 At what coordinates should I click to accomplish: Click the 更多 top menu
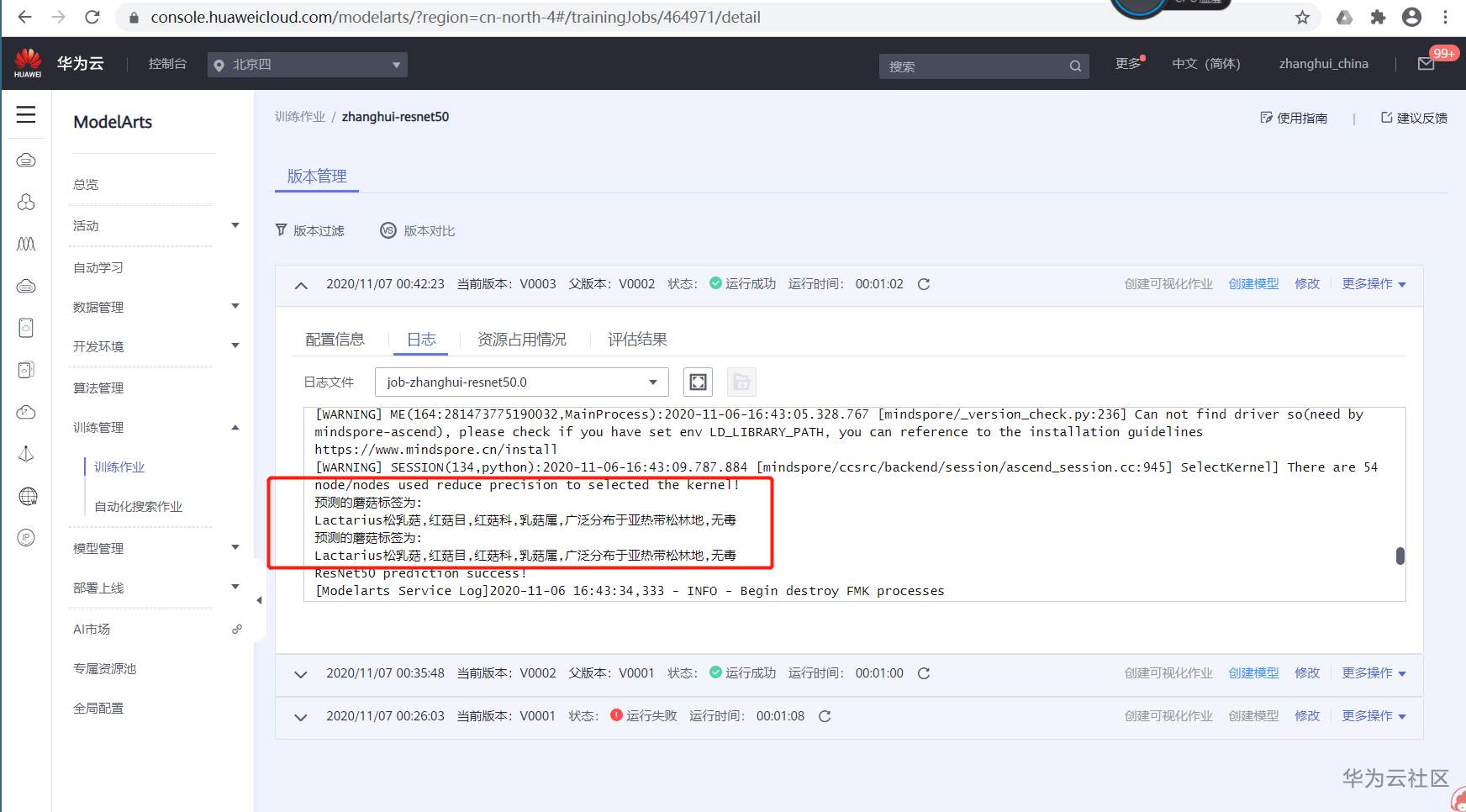tap(1128, 64)
